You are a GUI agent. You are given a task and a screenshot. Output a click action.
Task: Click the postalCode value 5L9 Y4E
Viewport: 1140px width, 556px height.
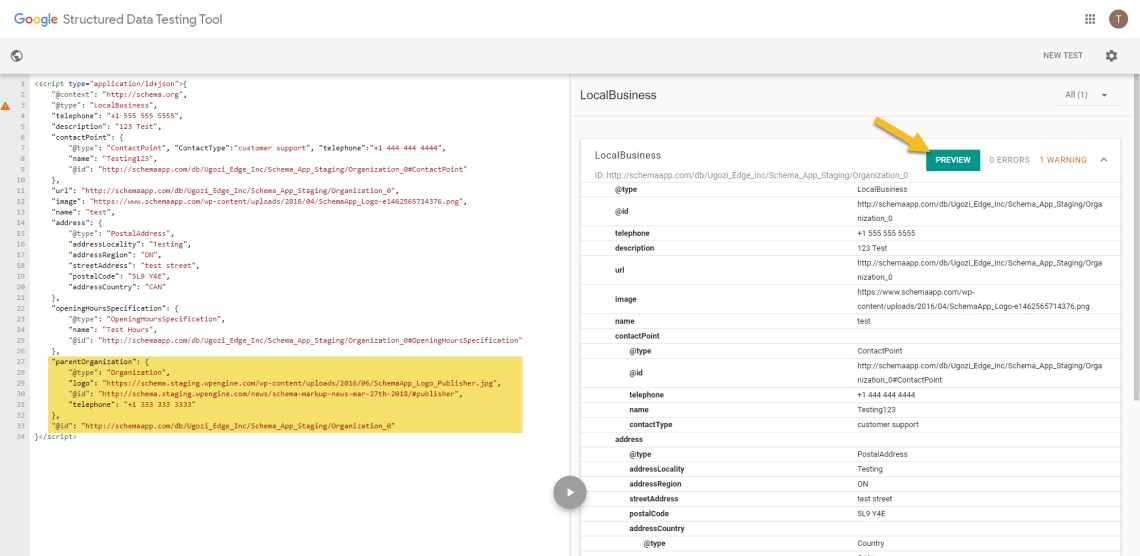871,513
